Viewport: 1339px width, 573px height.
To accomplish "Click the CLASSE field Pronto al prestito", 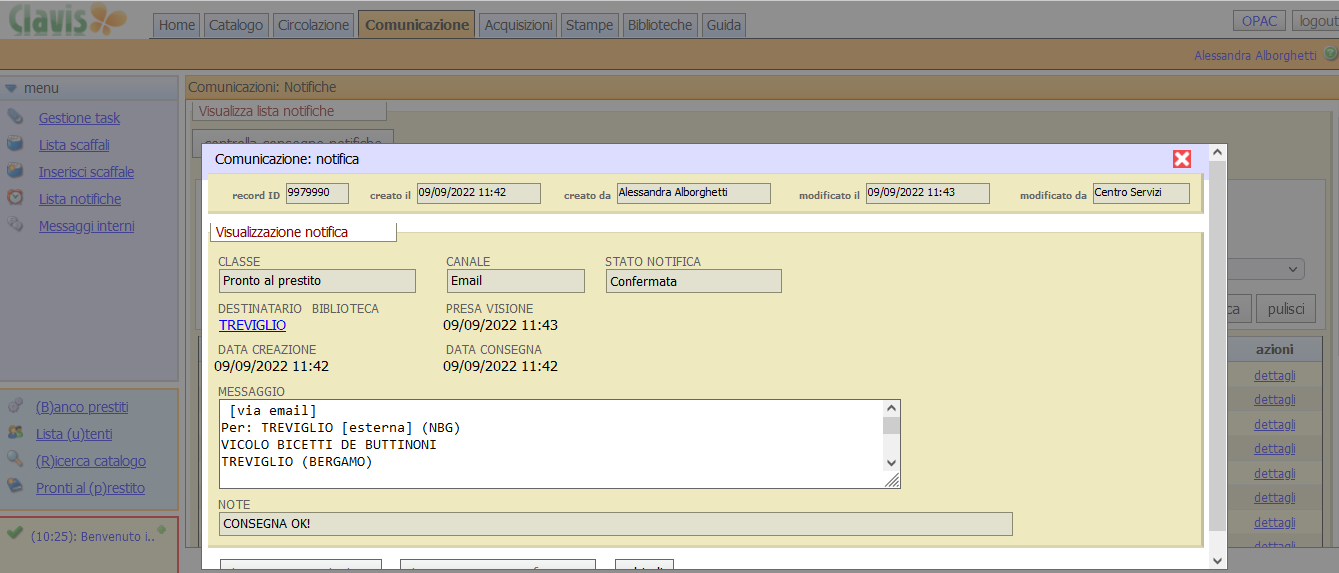I will [317, 281].
